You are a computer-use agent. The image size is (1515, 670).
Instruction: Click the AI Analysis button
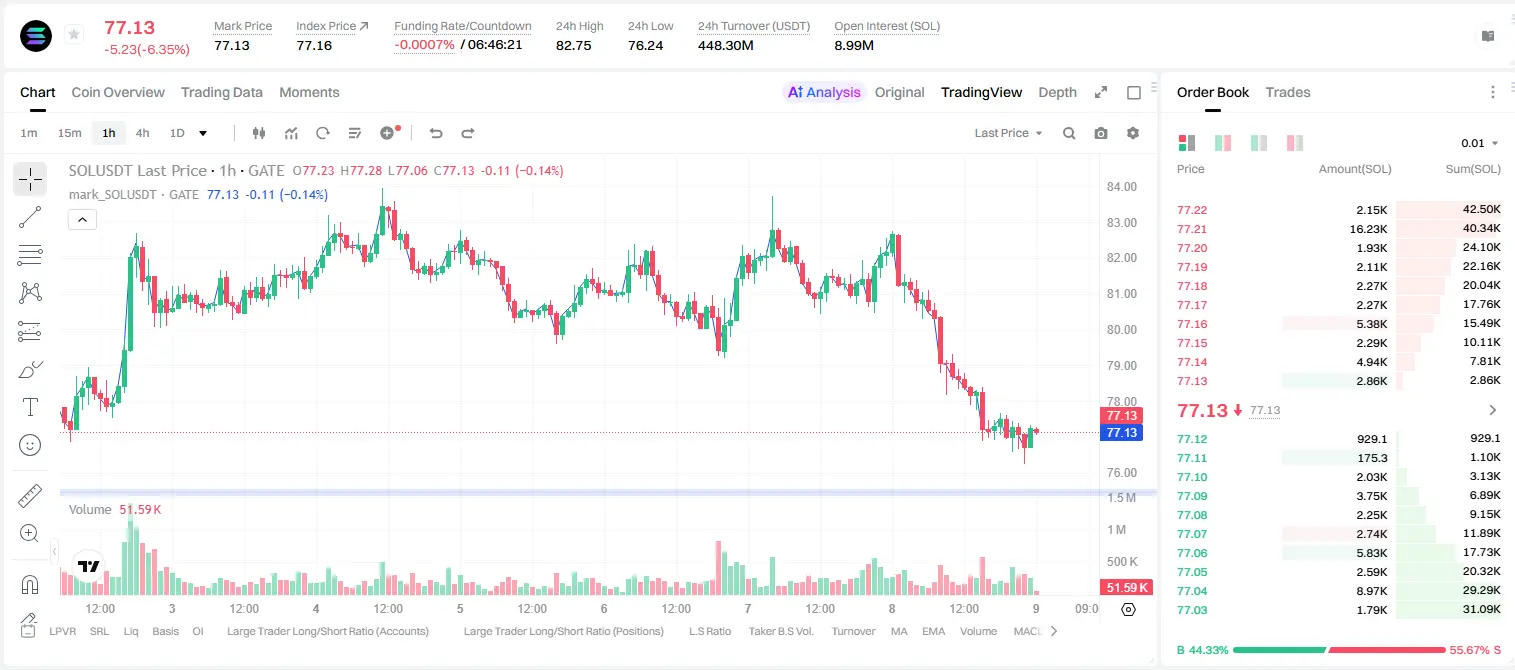click(823, 92)
